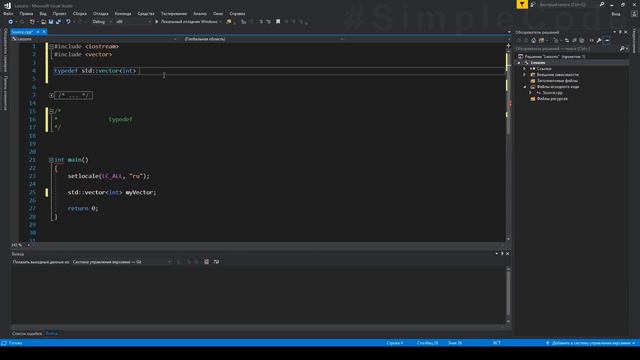This screenshot has width=640, height=360.
Task: Click on the typedef code line
Action: click(95, 71)
